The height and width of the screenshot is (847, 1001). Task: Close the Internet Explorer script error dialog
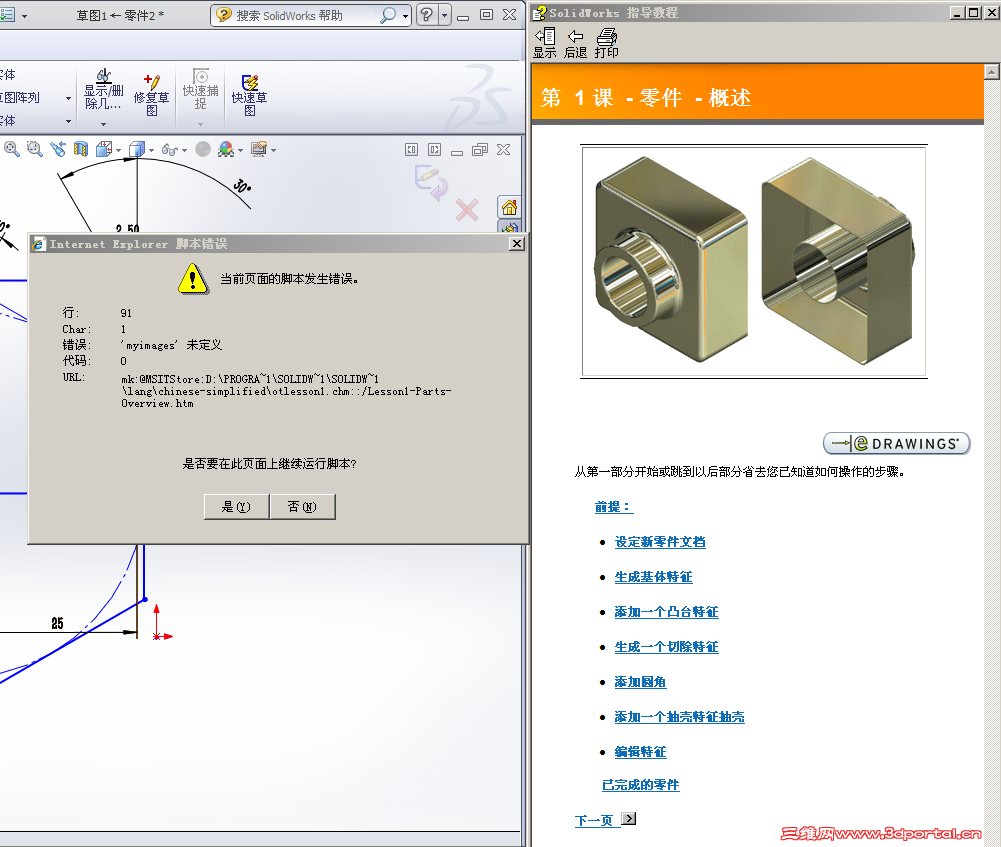517,244
